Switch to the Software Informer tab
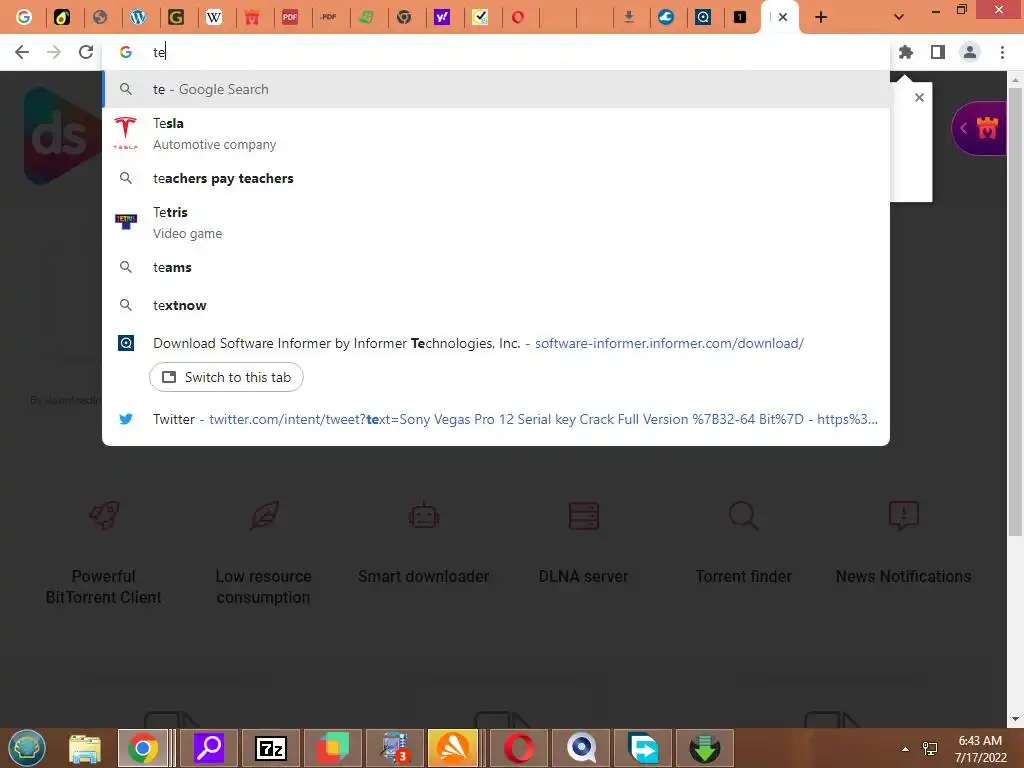This screenshot has width=1024, height=768. coord(703,17)
